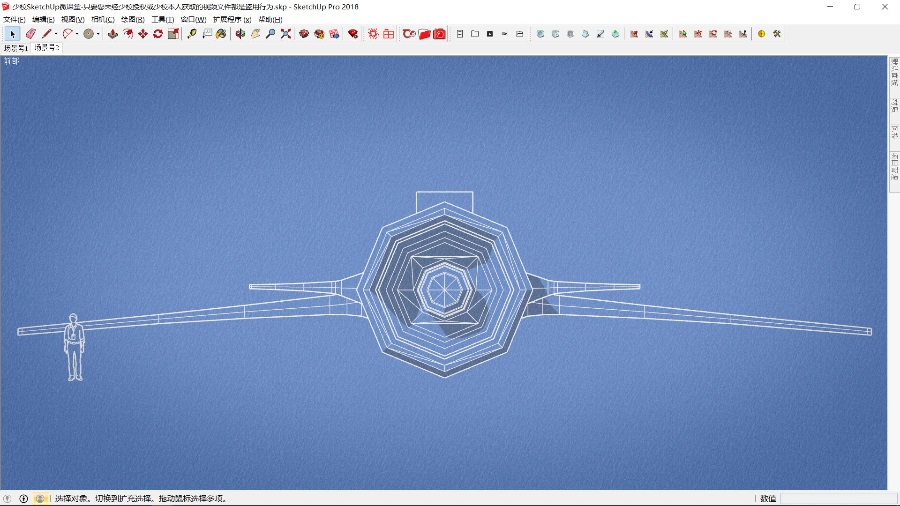Screen dimensions: 900x506
Task: Open the 相机(C) menu
Action: 103,20
